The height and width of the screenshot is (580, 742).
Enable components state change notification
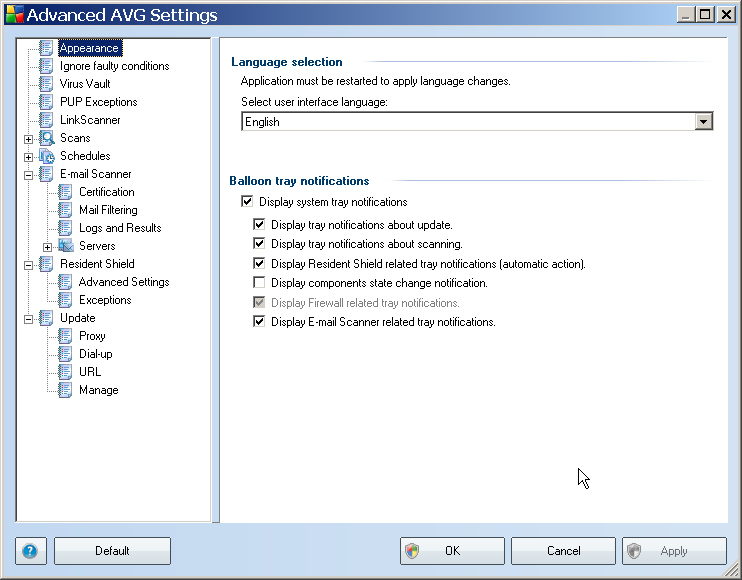point(259,282)
